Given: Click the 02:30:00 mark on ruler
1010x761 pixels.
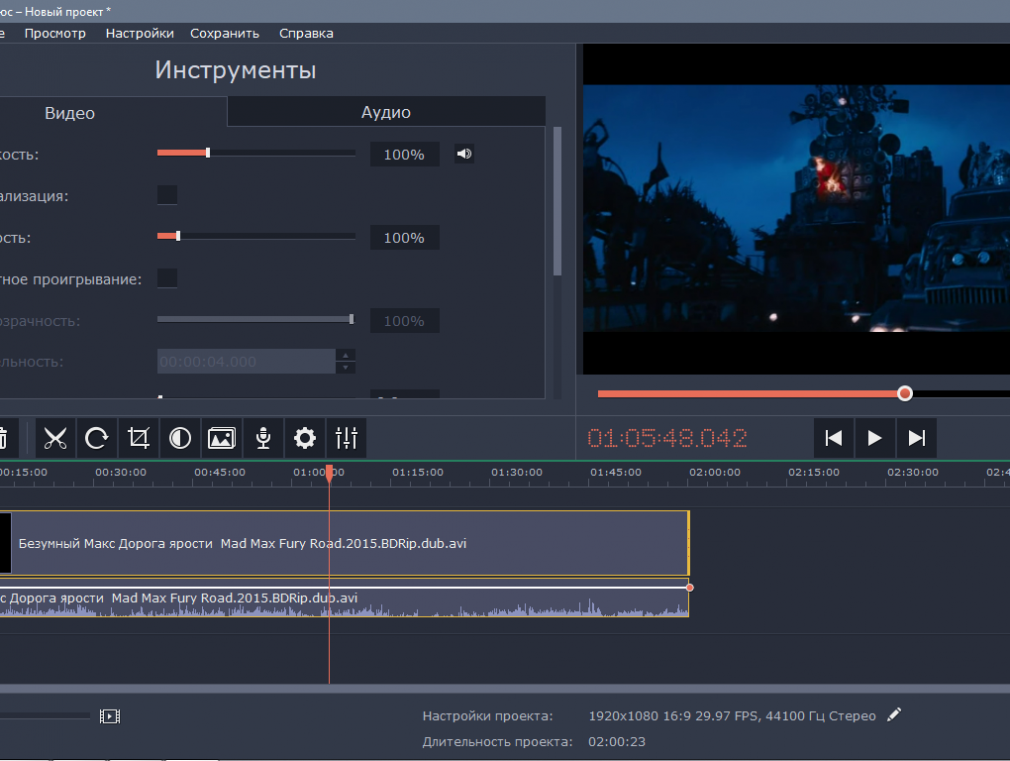Looking at the screenshot, I should point(913,472).
